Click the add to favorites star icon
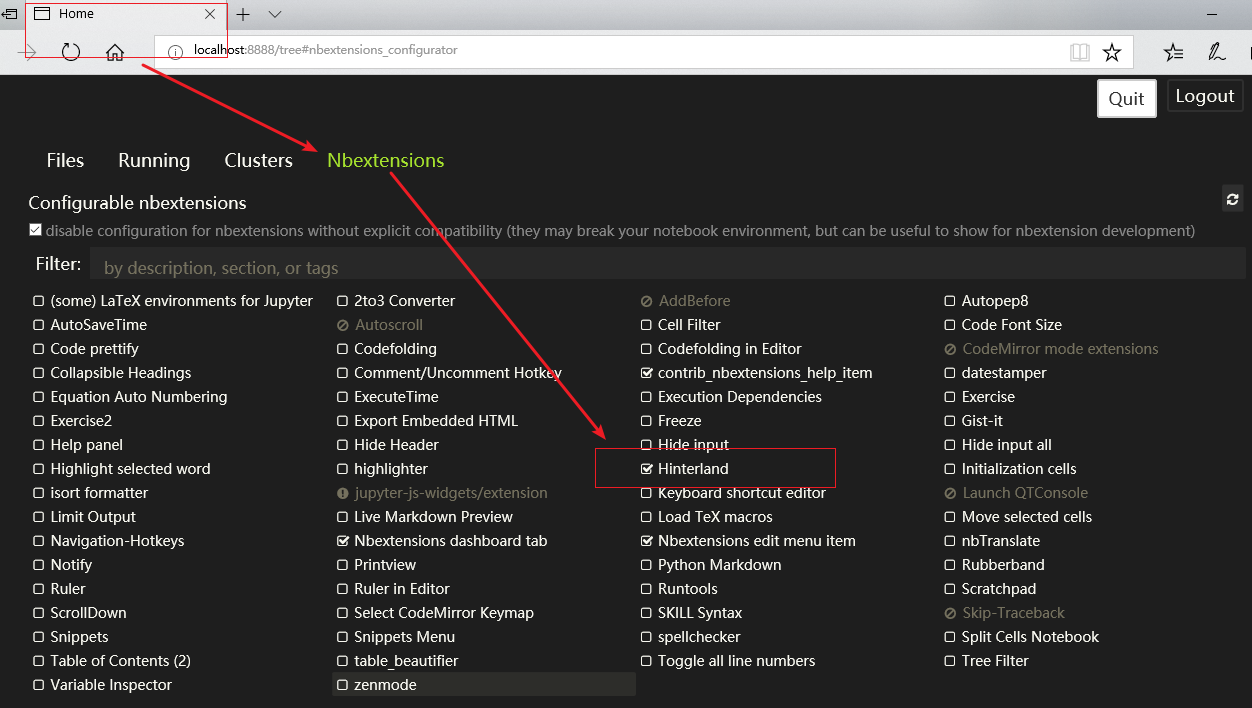Image resolution: width=1252 pixels, height=708 pixels. [x=1112, y=52]
